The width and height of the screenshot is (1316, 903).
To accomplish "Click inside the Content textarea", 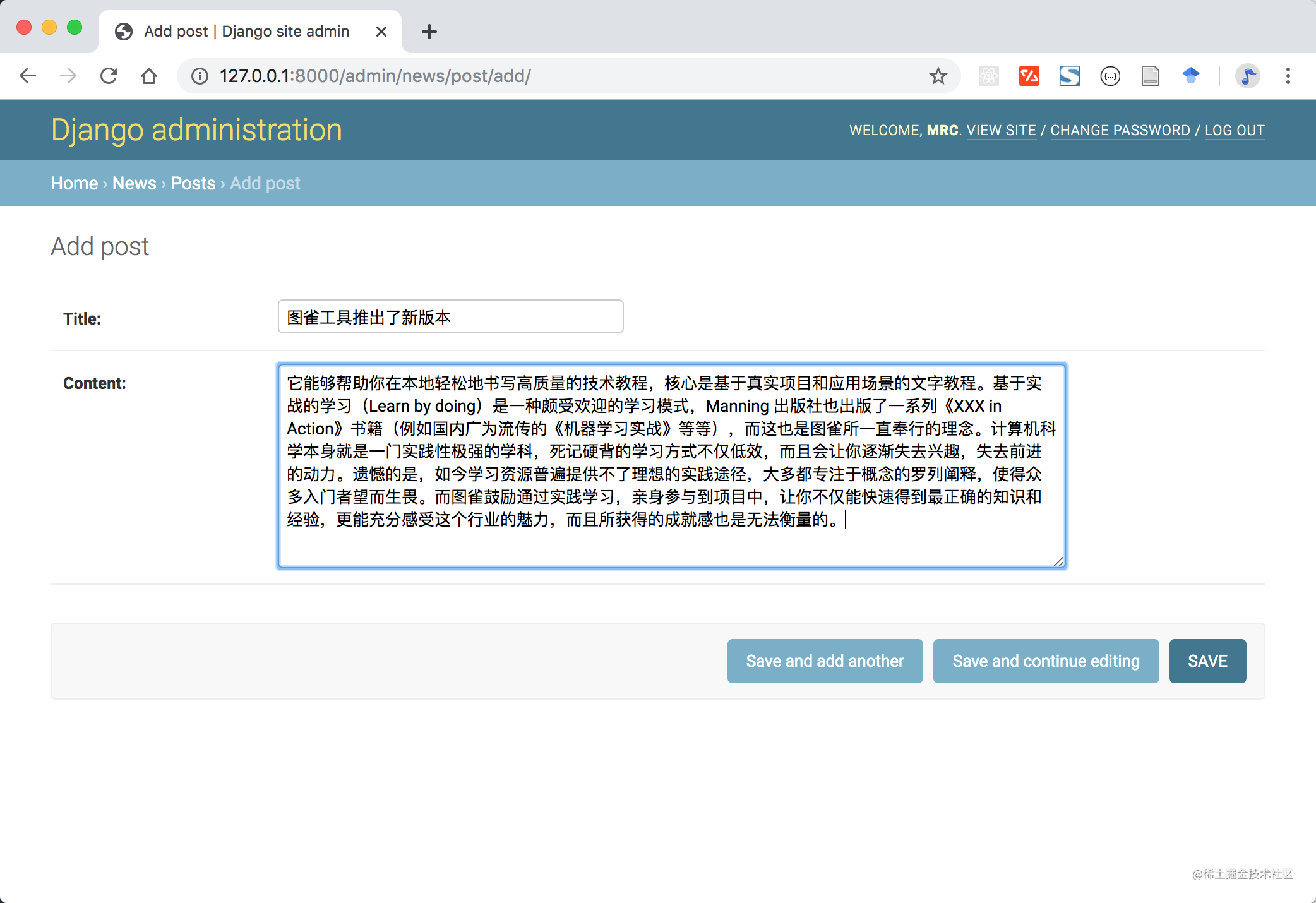I will [672, 466].
